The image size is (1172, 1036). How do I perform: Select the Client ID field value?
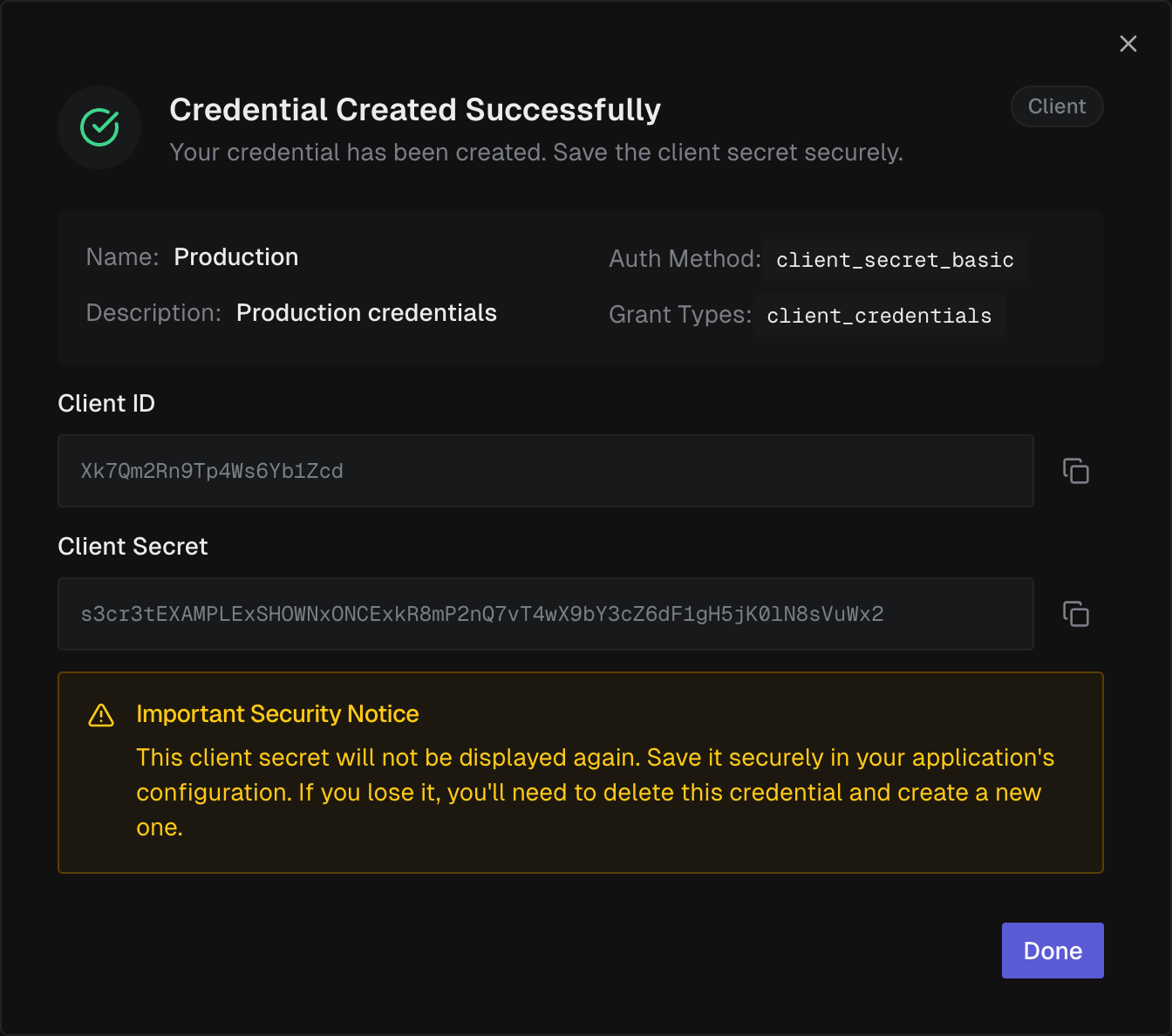pyautogui.click(x=546, y=471)
